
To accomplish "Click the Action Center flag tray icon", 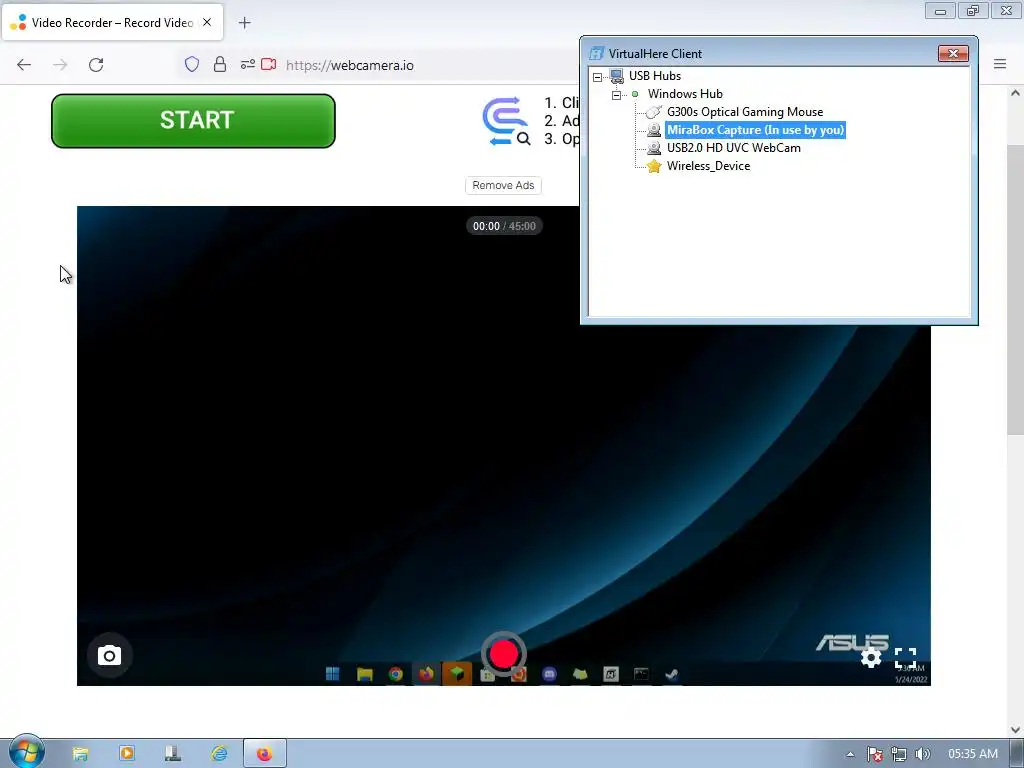I will [874, 754].
